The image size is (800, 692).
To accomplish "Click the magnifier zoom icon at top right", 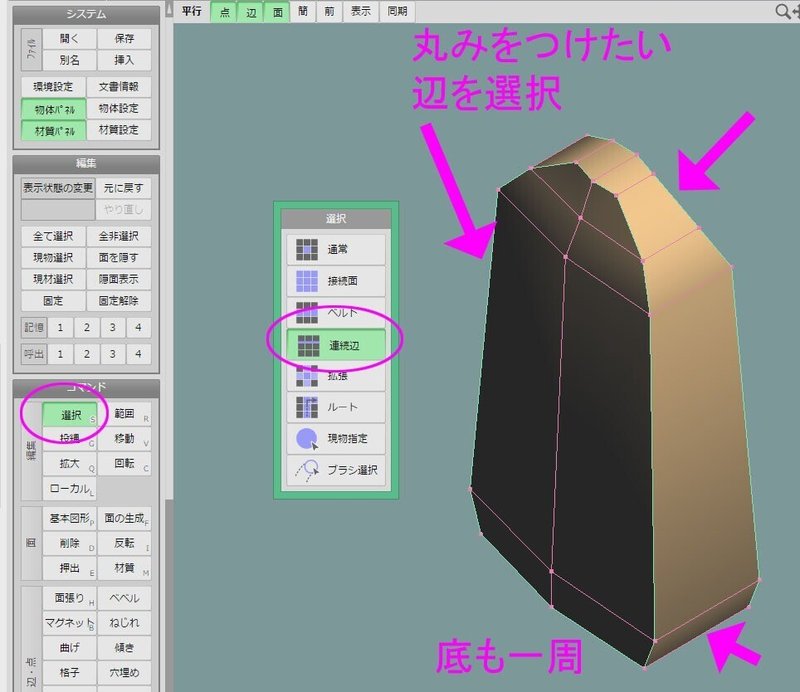I will tap(782, 11).
